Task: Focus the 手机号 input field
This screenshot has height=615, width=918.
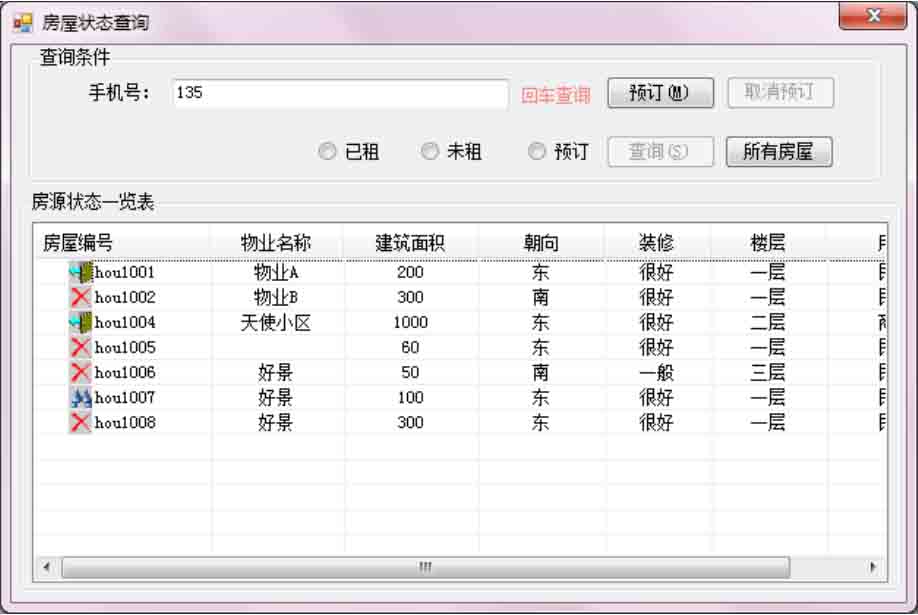Action: pyautogui.click(x=340, y=93)
